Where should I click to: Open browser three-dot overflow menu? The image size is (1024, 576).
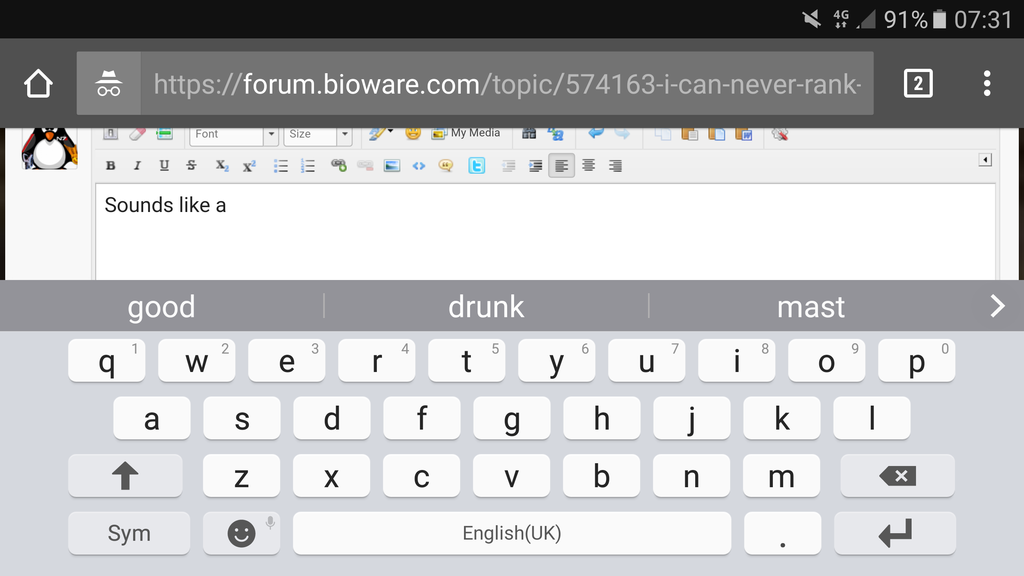tap(986, 84)
